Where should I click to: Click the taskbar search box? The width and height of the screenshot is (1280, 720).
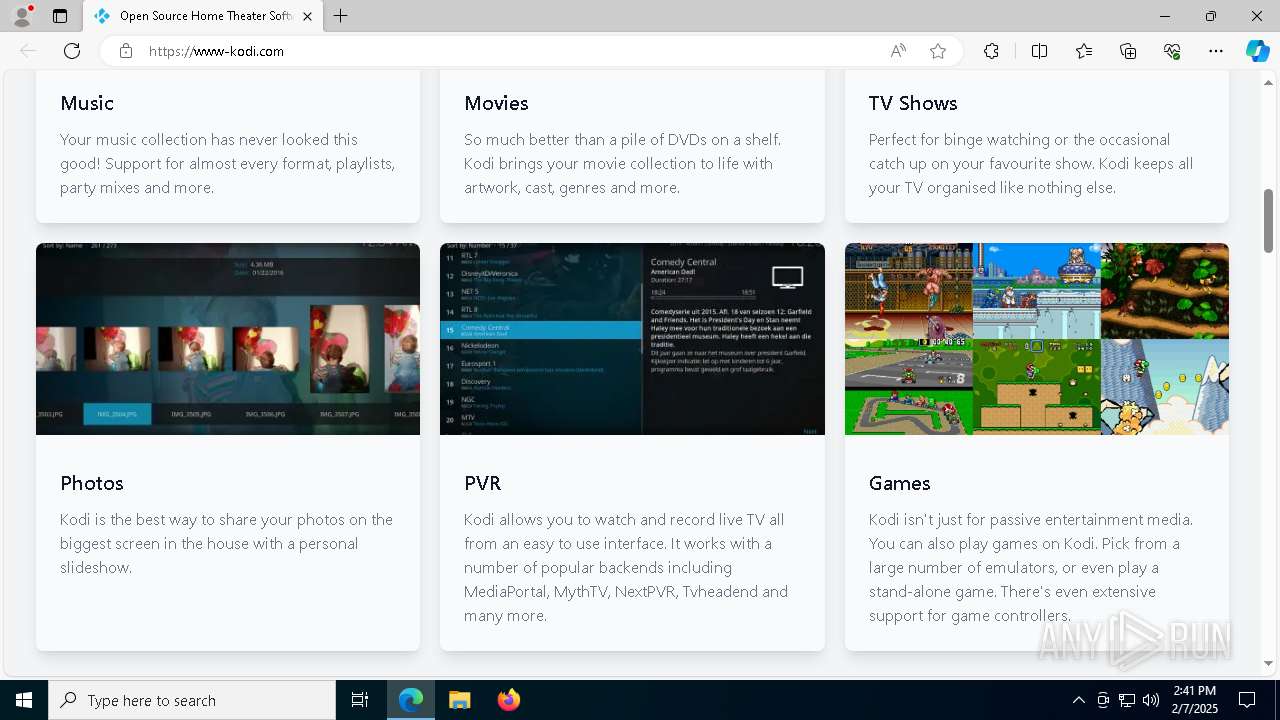[x=192, y=700]
